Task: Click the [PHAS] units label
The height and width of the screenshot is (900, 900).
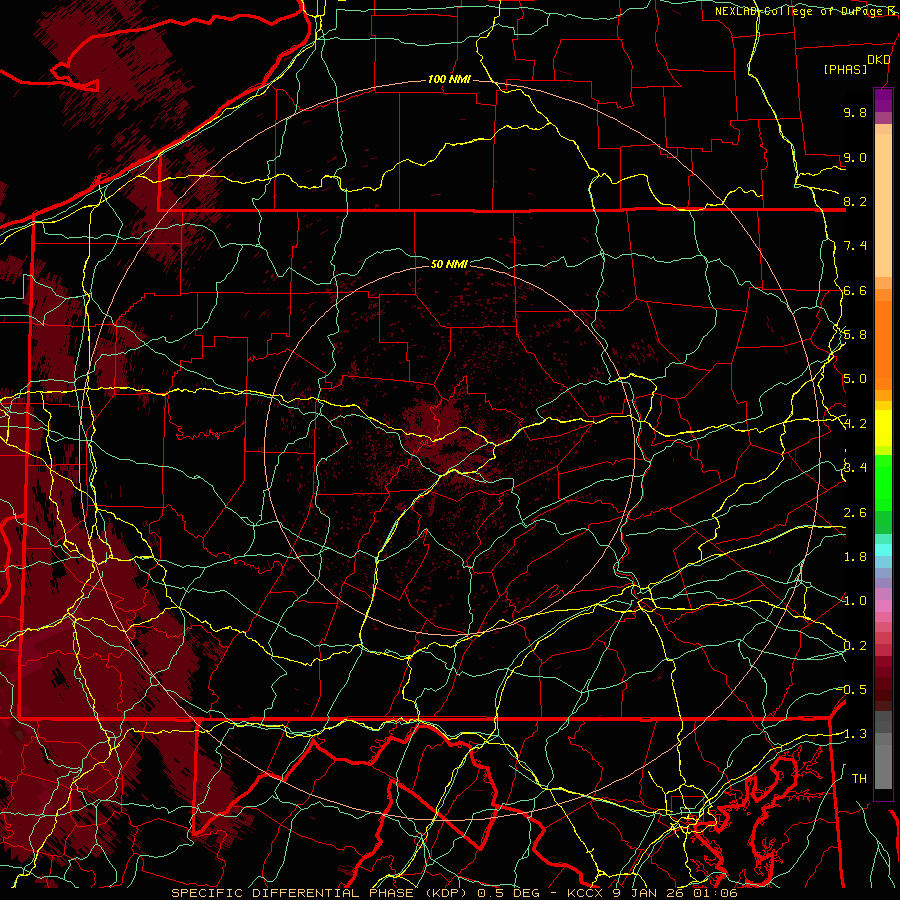Action: click(x=845, y=70)
